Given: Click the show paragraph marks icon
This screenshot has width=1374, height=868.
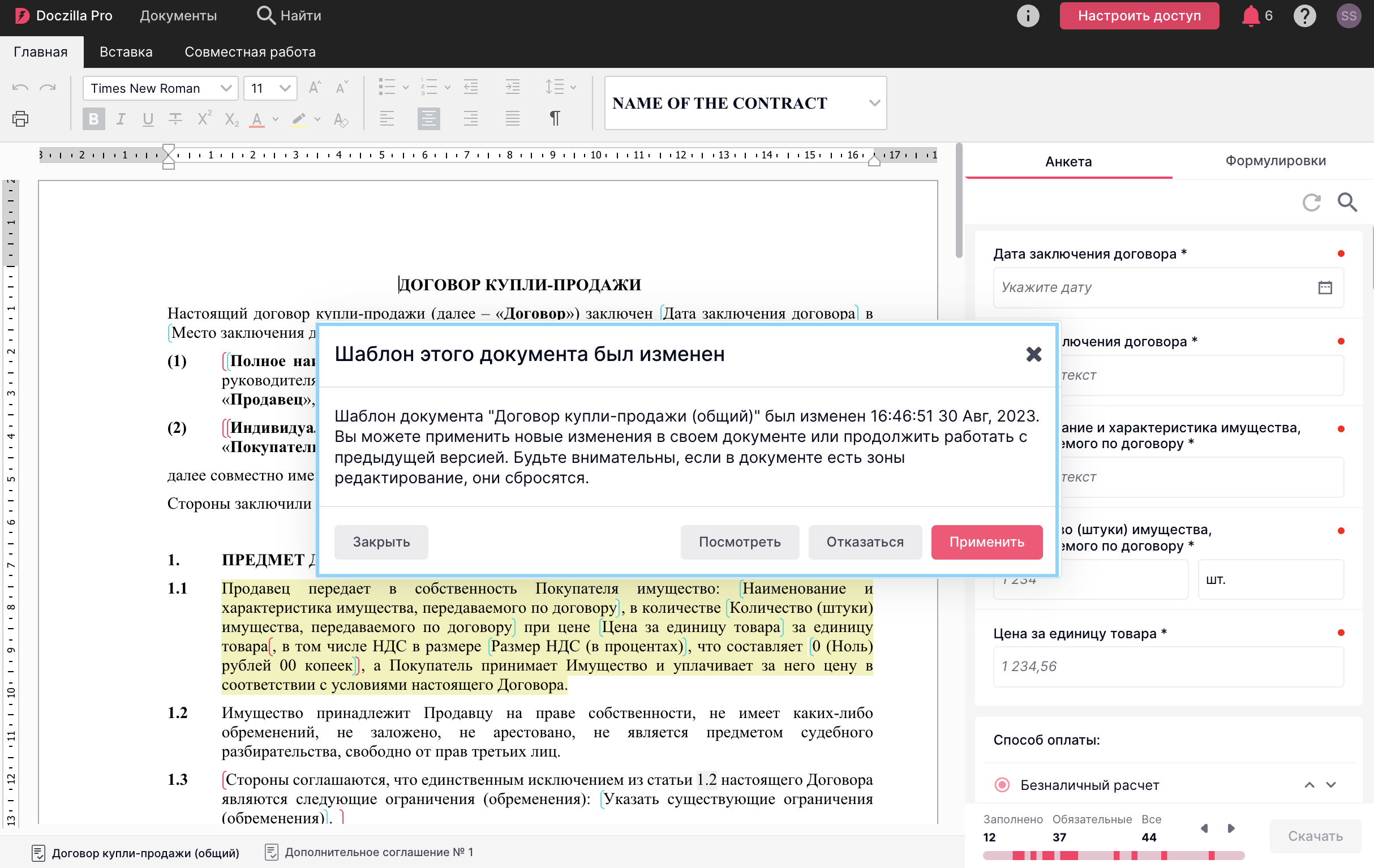Looking at the screenshot, I should tap(554, 118).
